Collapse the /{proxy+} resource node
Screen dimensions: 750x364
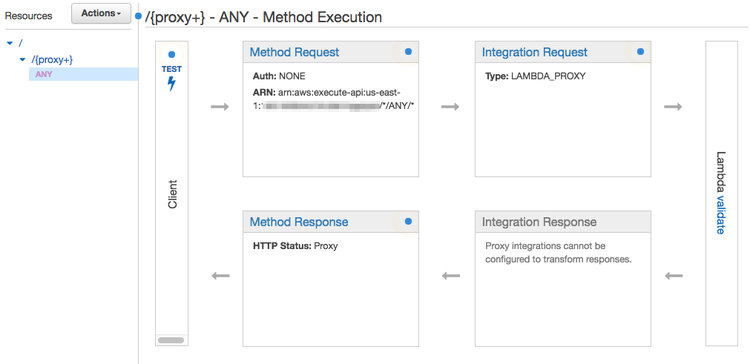[22, 60]
